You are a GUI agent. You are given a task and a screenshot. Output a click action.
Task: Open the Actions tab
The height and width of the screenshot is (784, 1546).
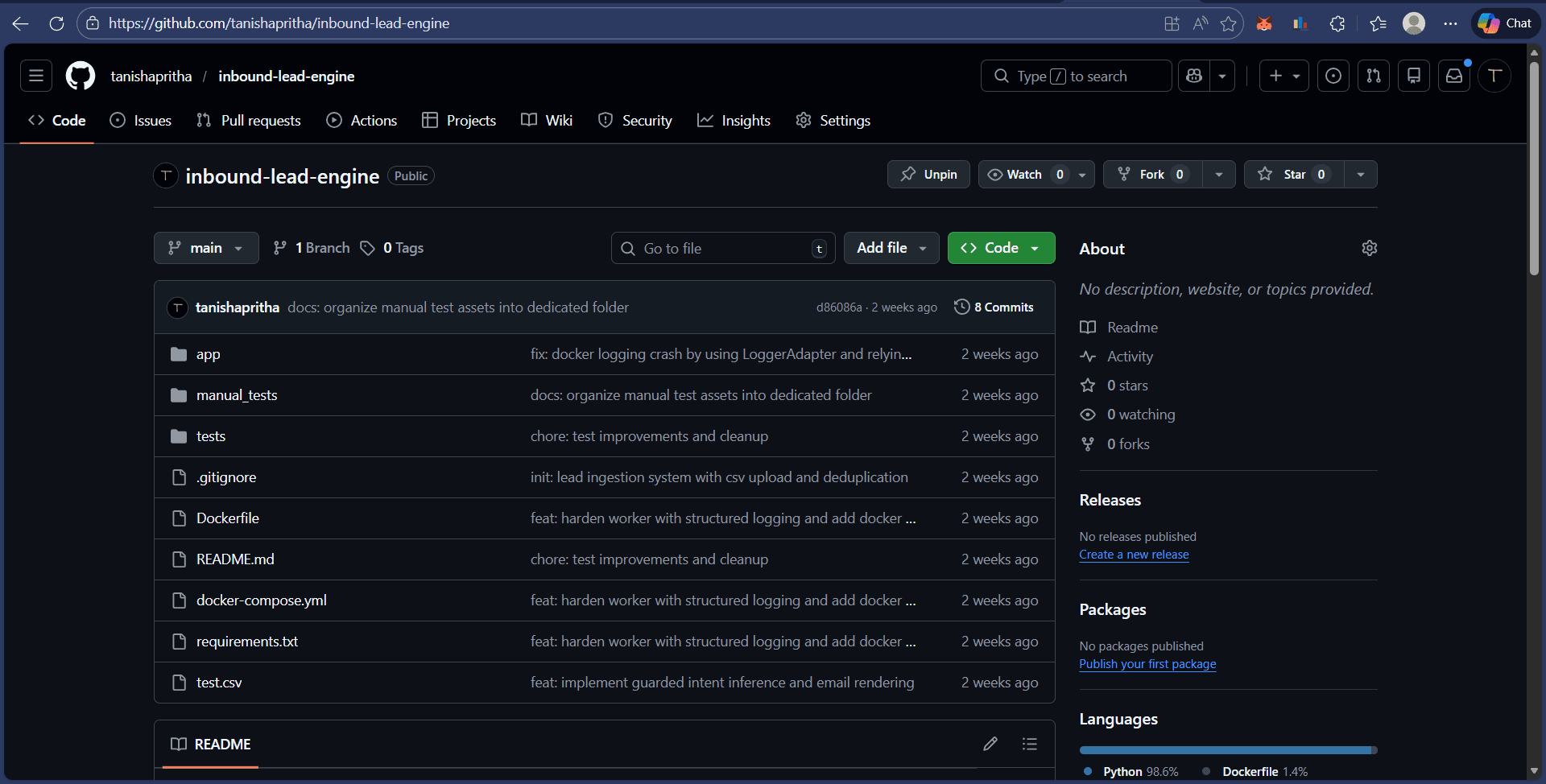click(362, 121)
